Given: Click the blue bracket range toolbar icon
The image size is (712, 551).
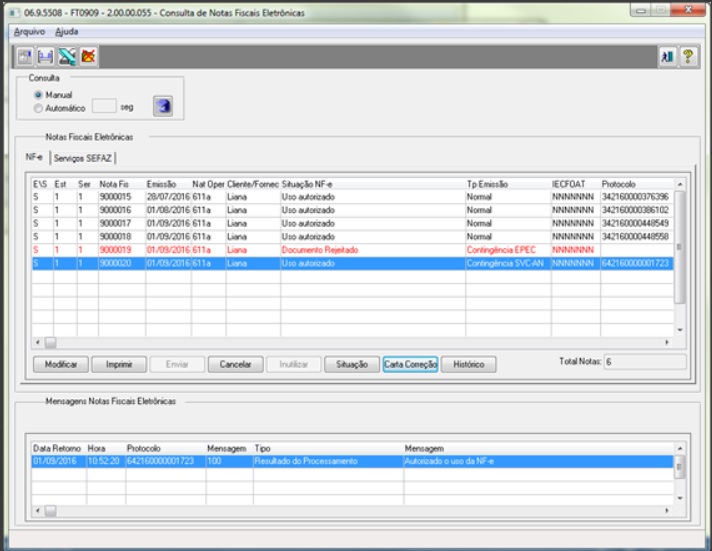Looking at the screenshot, I should 45,56.
